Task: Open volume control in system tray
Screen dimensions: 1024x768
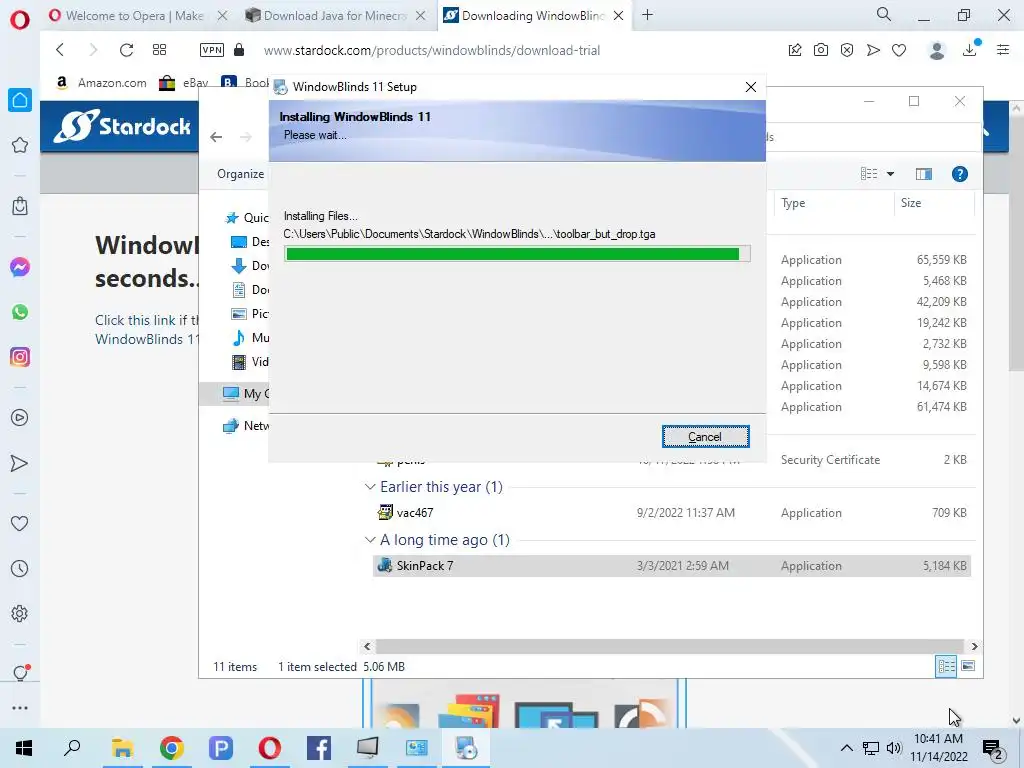Action: (x=894, y=748)
